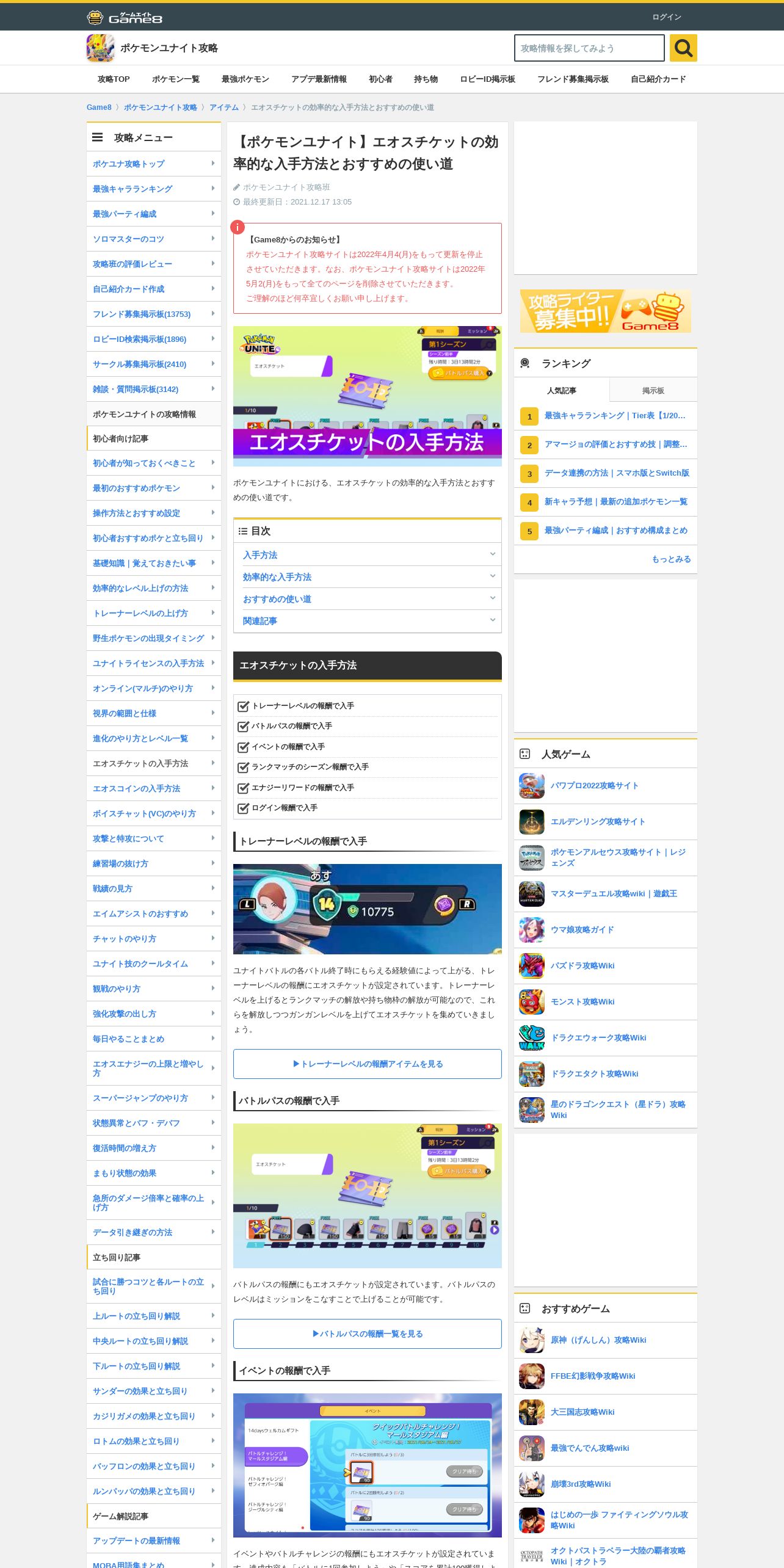Click the info icon on the Game8 notice
Viewport: 784px width, 1568px height.
tap(238, 227)
